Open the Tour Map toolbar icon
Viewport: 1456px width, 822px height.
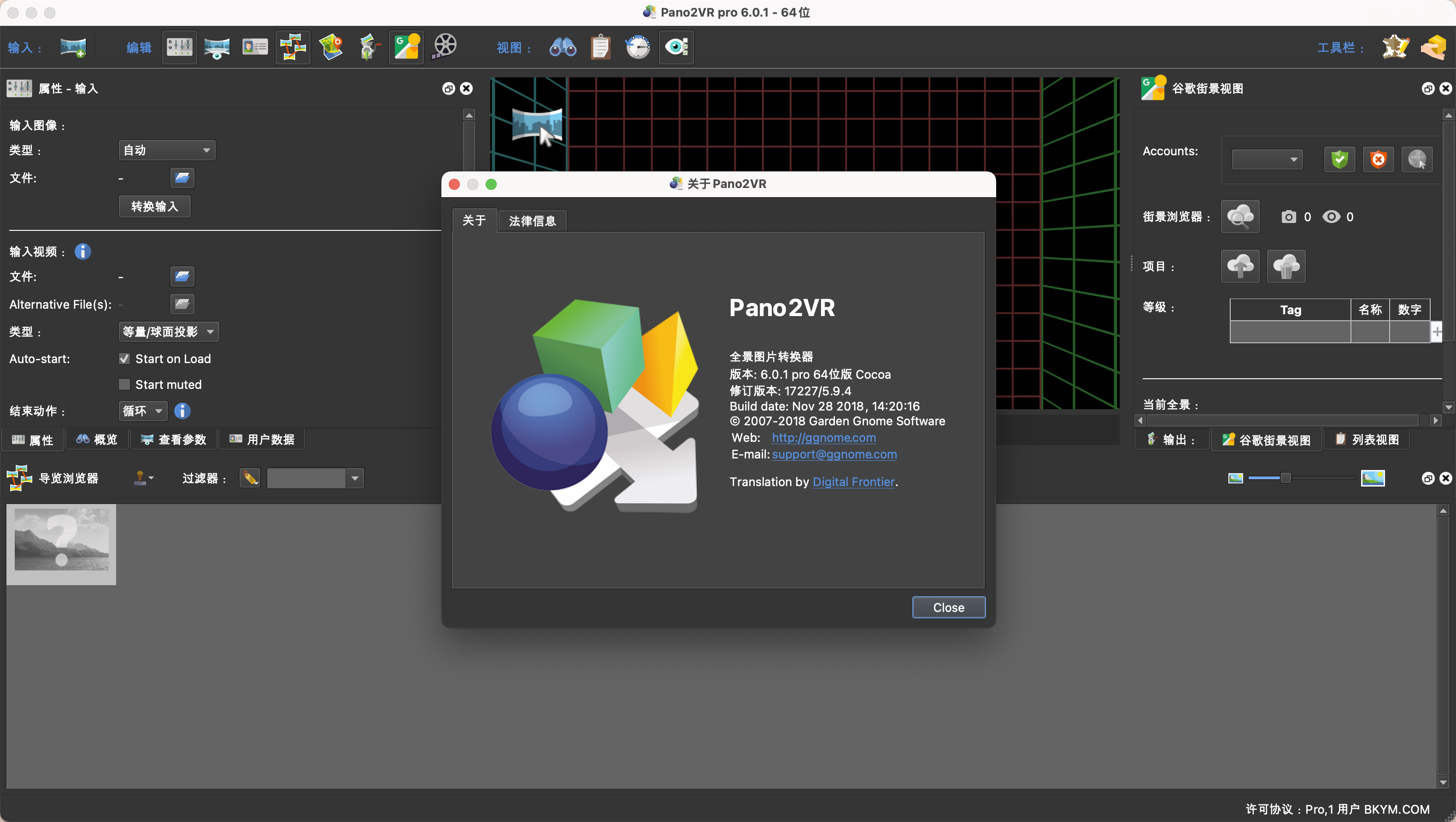click(x=331, y=47)
